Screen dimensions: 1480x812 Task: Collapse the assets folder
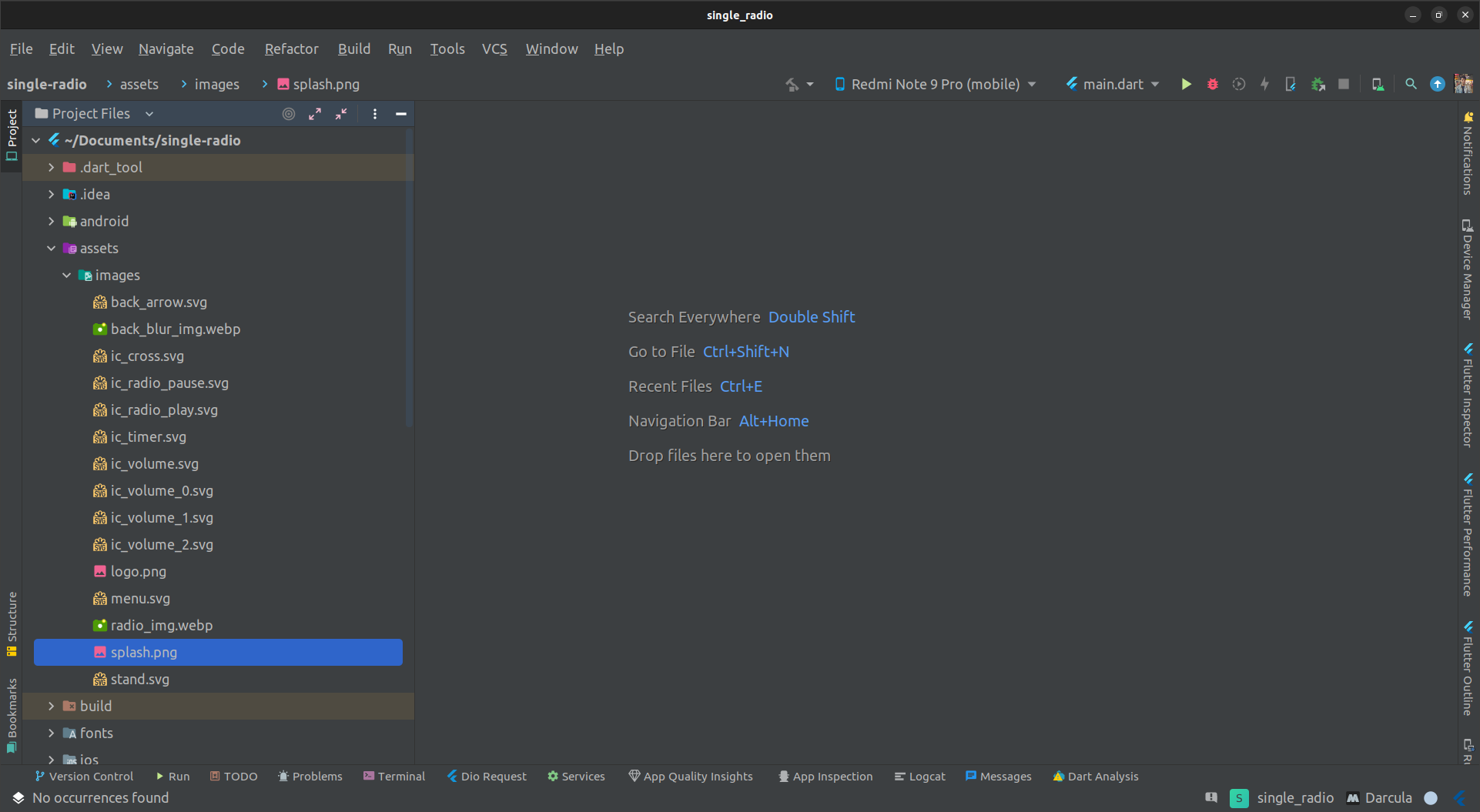point(51,248)
